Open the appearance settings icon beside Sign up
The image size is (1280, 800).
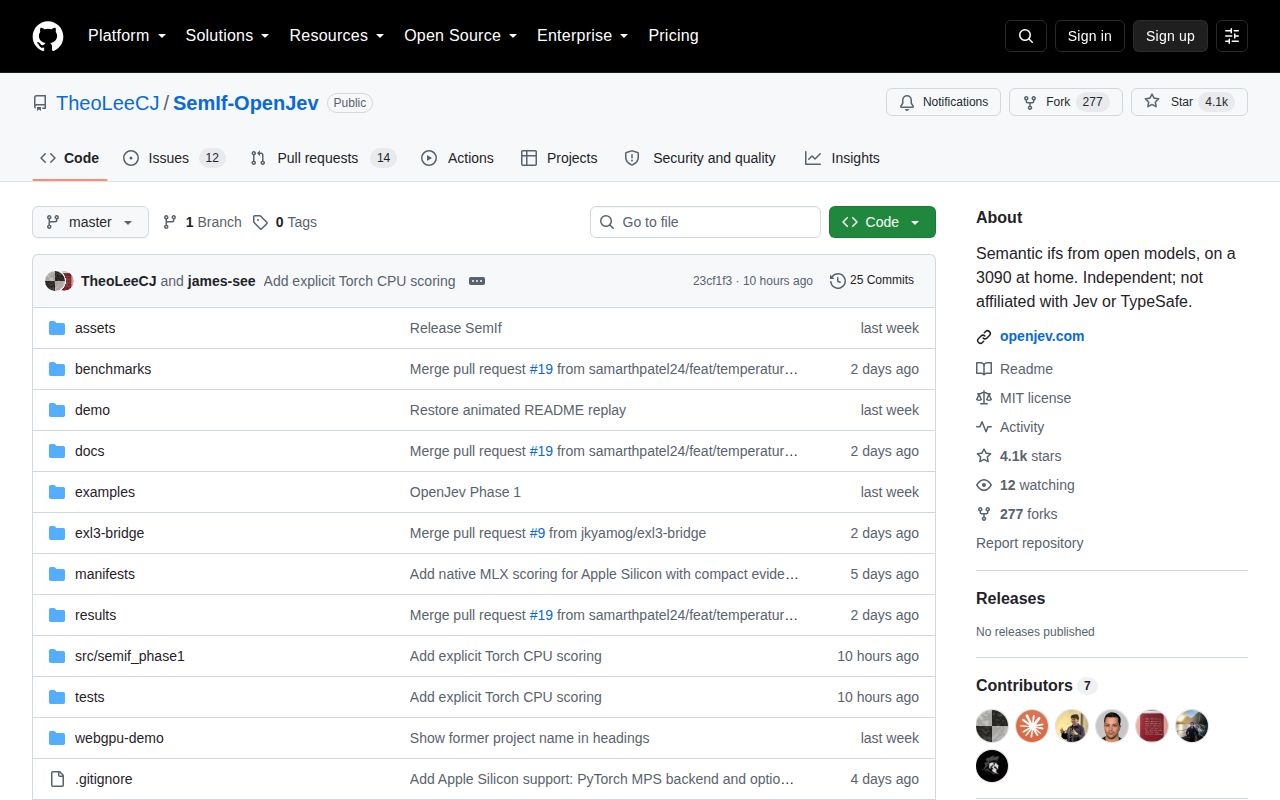tap(1232, 36)
